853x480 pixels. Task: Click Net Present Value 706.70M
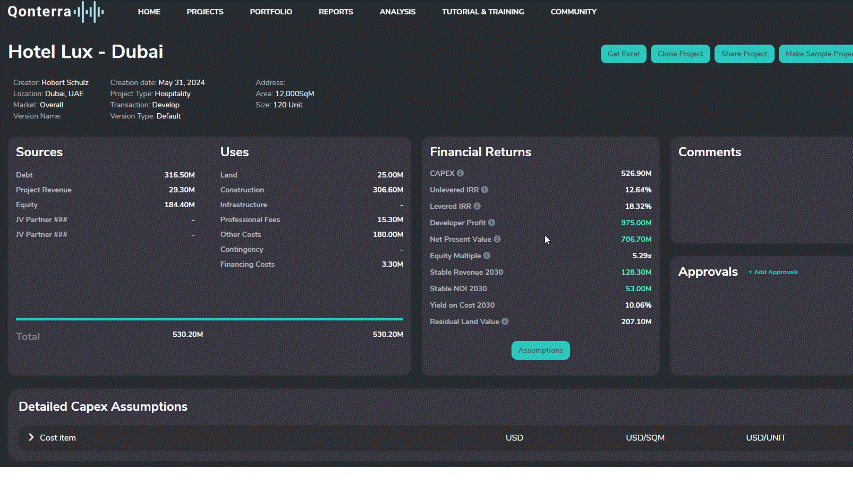[x=636, y=239]
